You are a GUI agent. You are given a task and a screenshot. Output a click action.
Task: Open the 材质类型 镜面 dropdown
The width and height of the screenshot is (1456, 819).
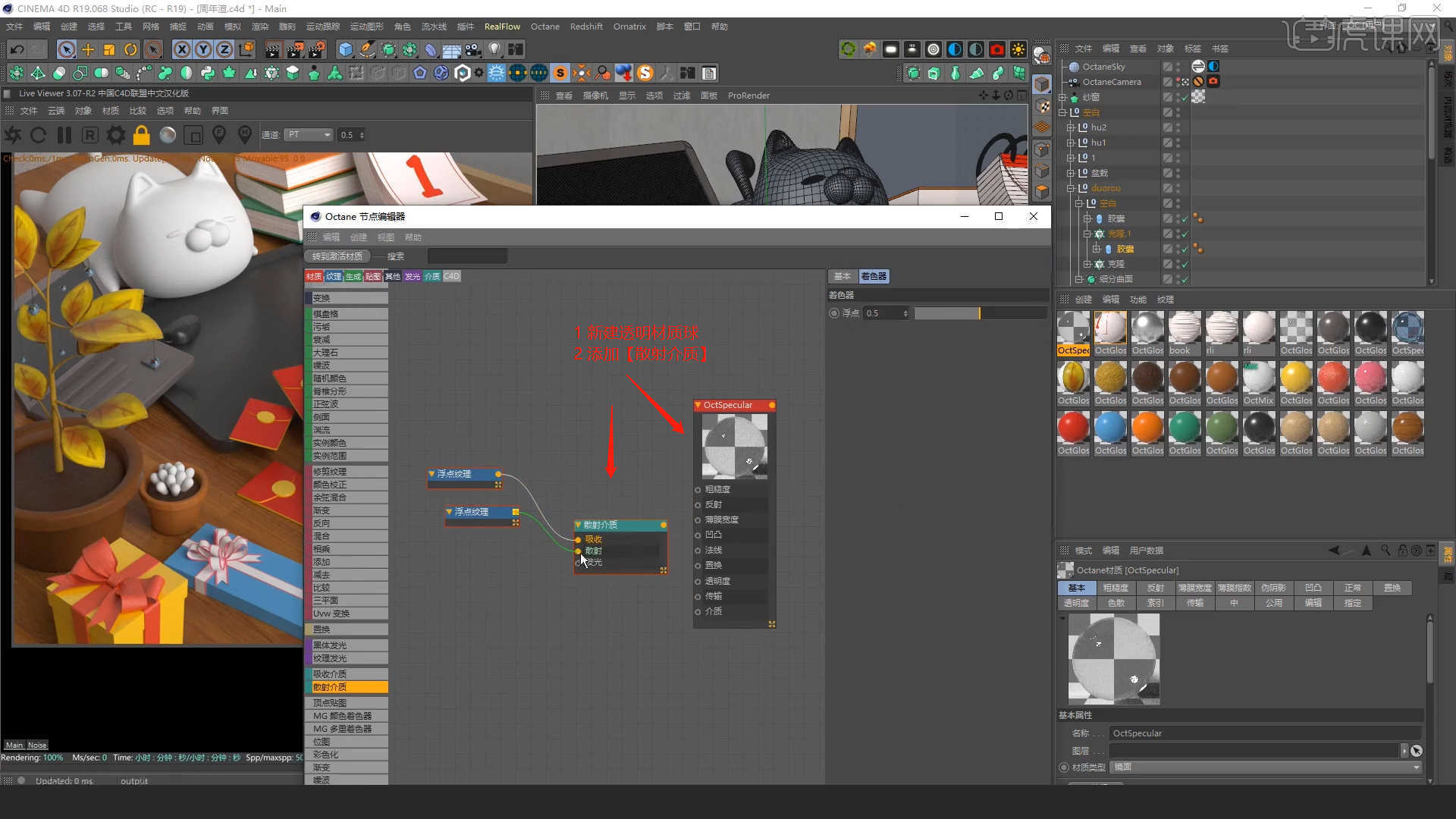1264,767
